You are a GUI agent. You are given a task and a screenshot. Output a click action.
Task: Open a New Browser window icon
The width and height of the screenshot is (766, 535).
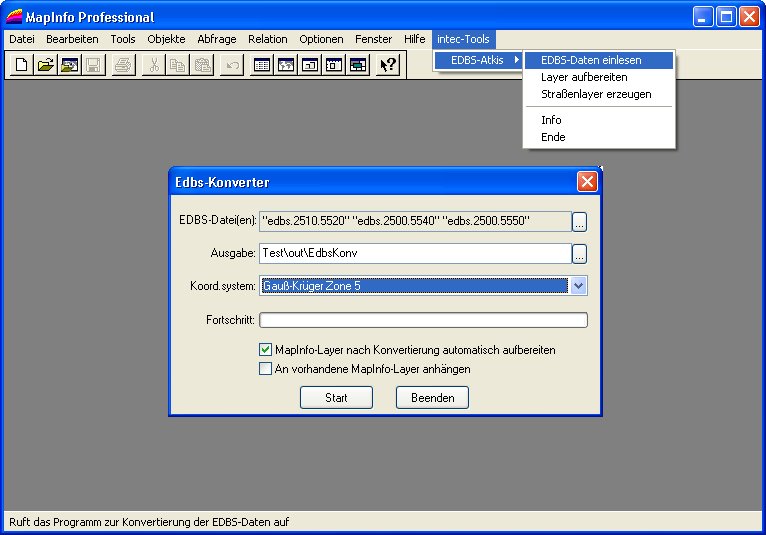(262, 64)
